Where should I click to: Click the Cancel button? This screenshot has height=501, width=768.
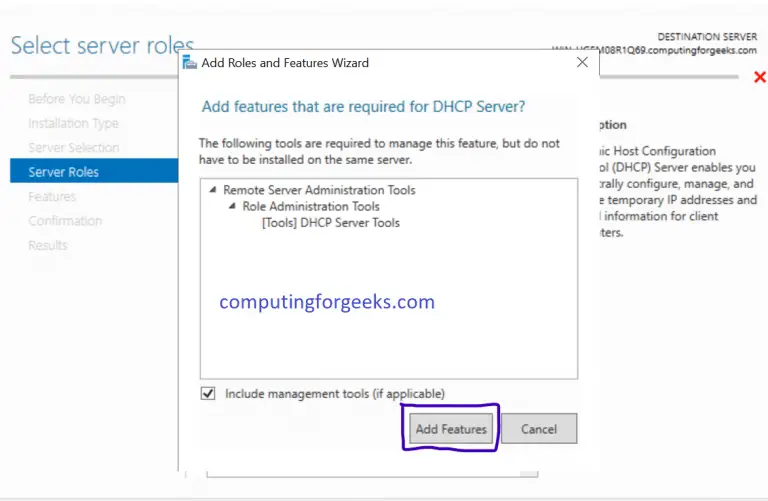point(538,429)
